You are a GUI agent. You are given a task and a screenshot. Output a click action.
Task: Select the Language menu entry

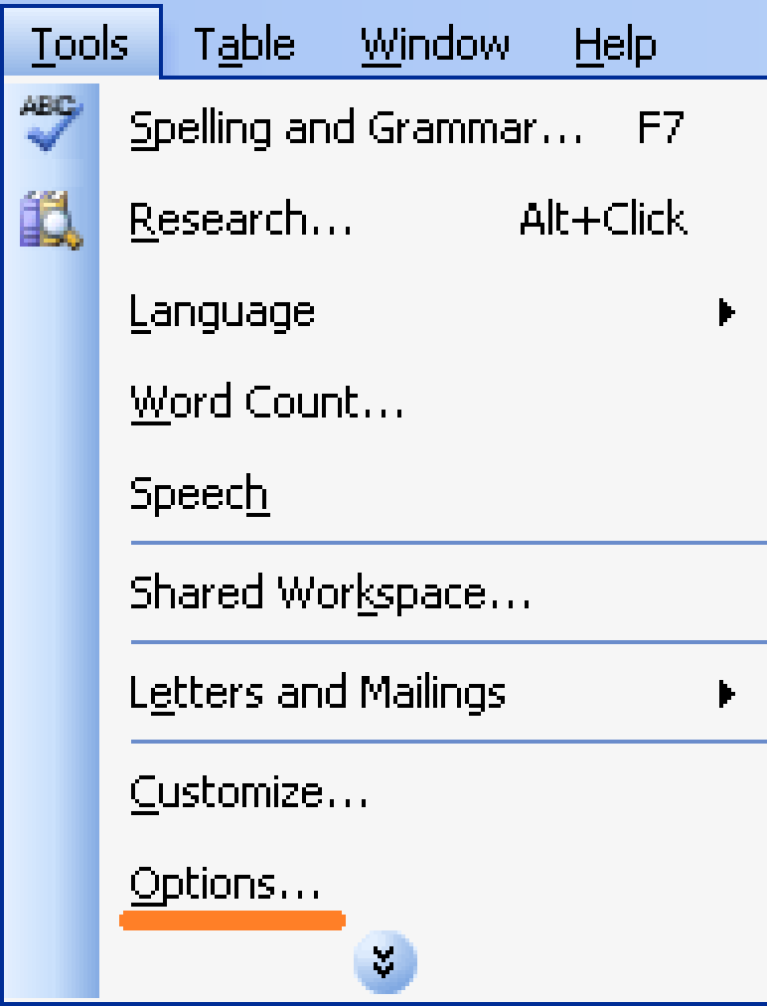coord(222,314)
